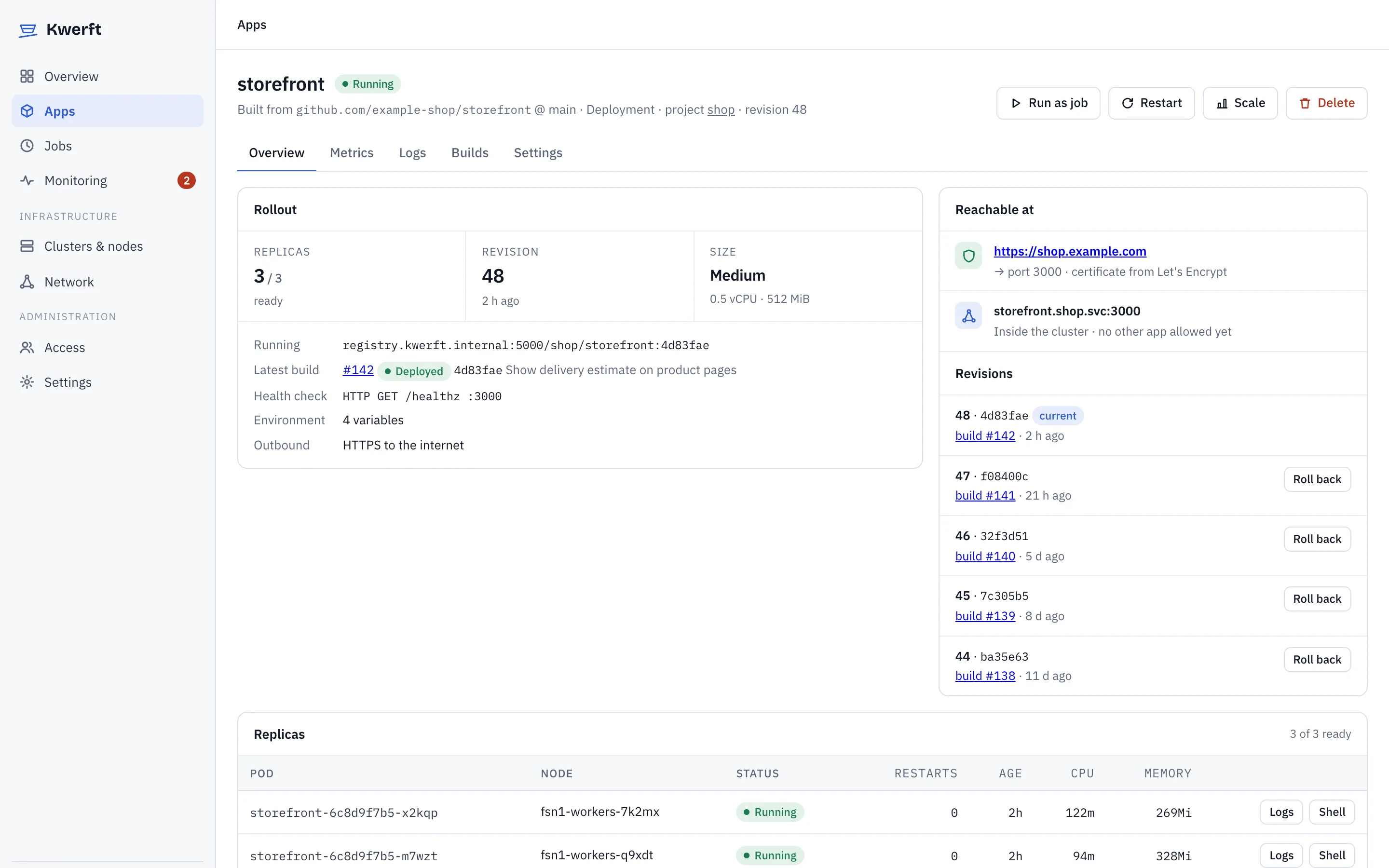Open build #140 link under revision 46
The width and height of the screenshot is (1389, 868).
[x=985, y=556]
